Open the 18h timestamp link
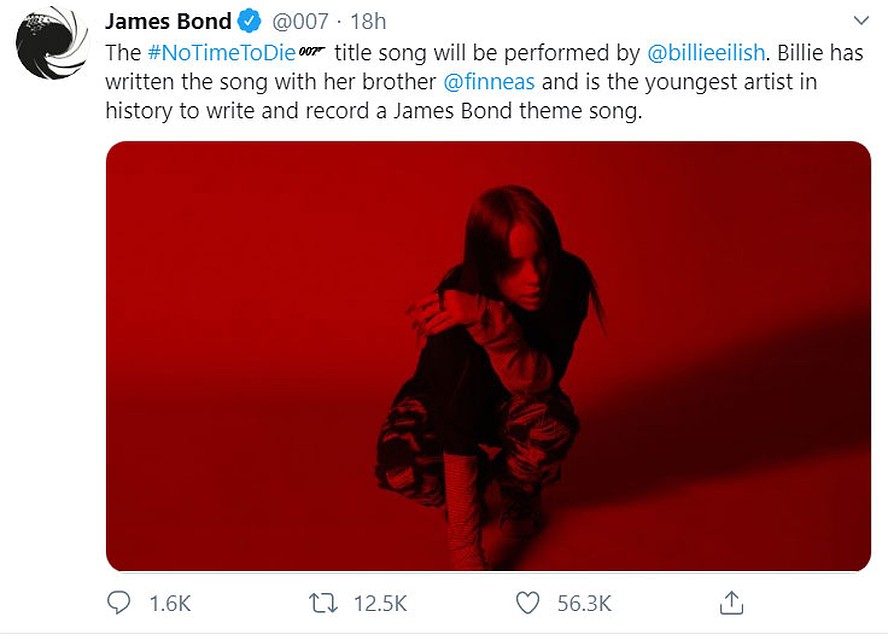Viewport: 888px width, 640px height. (x=368, y=22)
